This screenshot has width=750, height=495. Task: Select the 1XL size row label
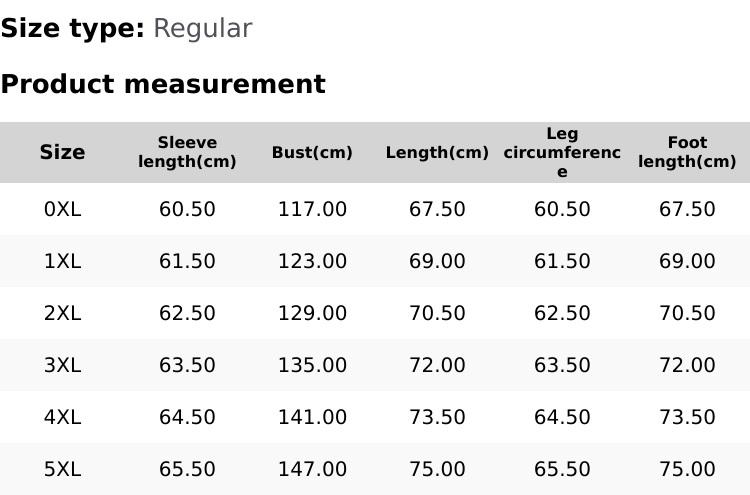click(x=62, y=261)
